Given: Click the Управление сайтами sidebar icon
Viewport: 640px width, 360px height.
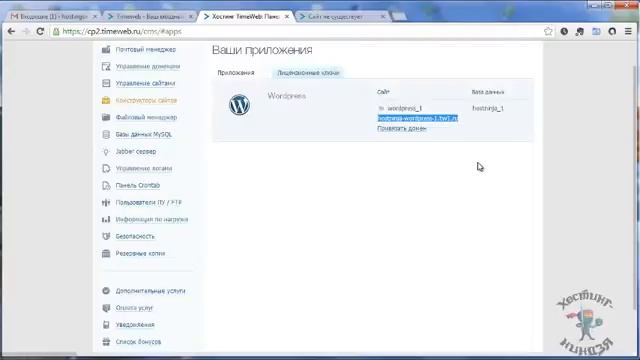Looking at the screenshot, I should (106, 83).
